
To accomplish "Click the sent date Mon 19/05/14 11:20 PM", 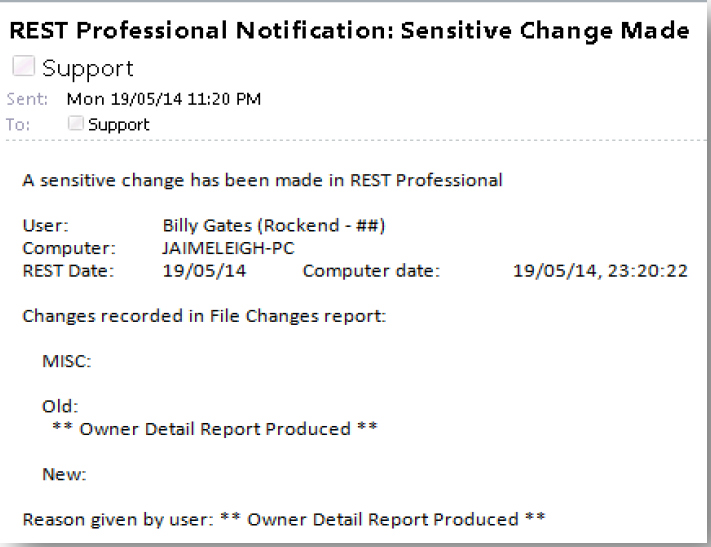I will (164, 99).
